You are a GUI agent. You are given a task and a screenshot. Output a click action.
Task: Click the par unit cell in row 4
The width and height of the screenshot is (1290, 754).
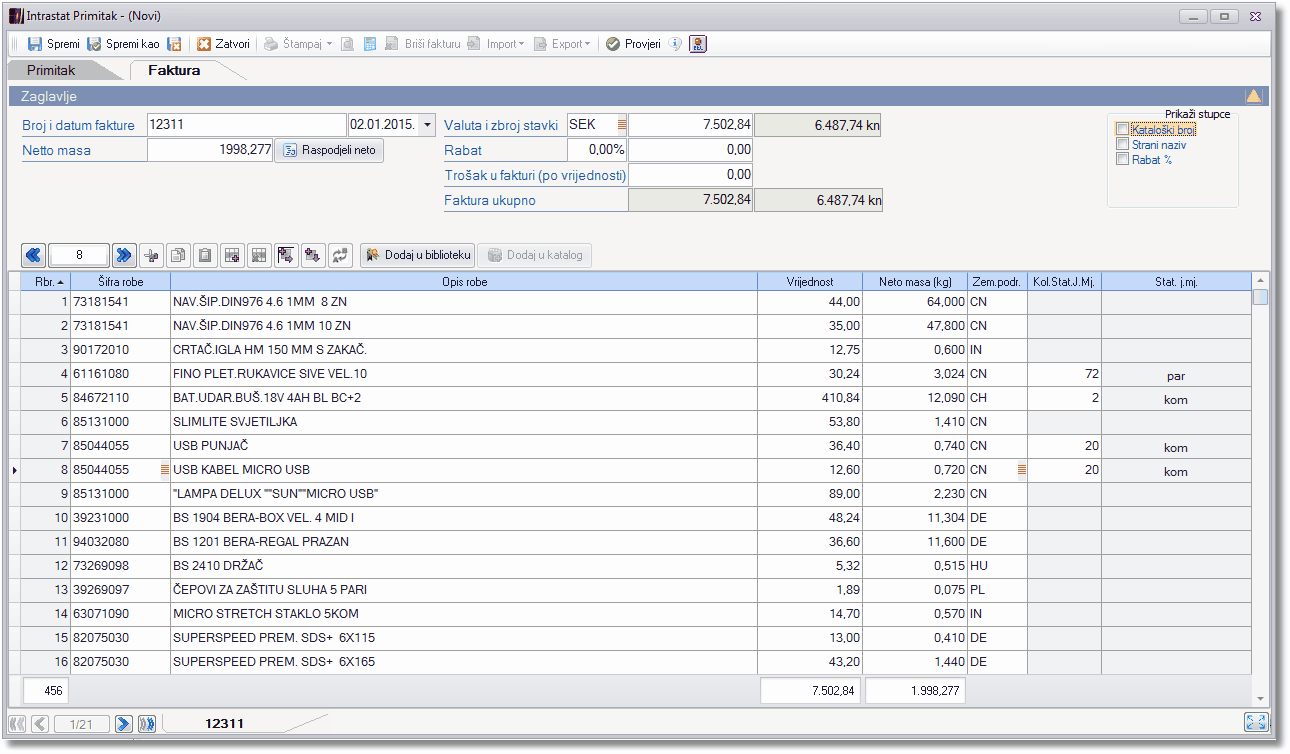coord(1176,374)
